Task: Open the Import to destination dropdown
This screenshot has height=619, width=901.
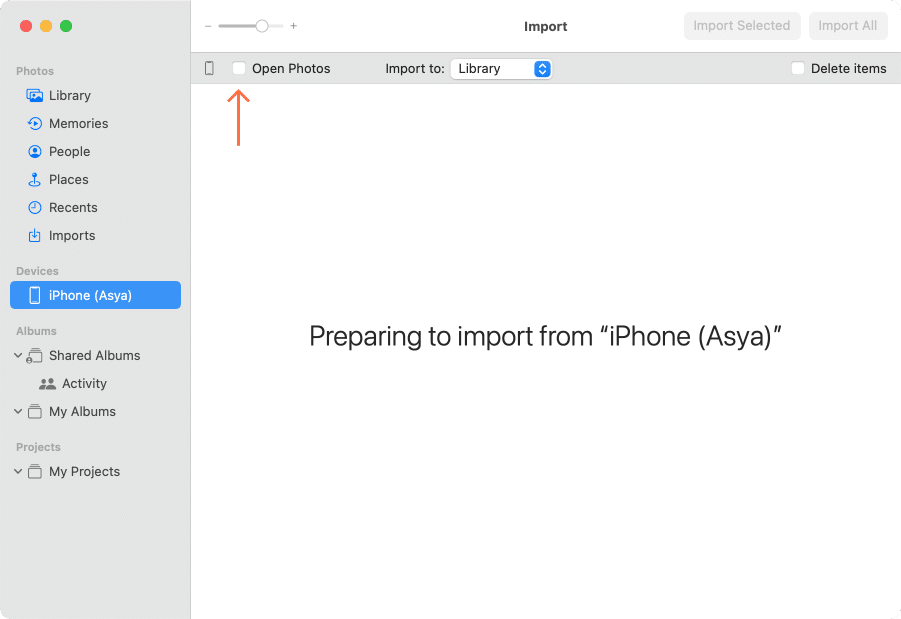Action: click(x=500, y=69)
